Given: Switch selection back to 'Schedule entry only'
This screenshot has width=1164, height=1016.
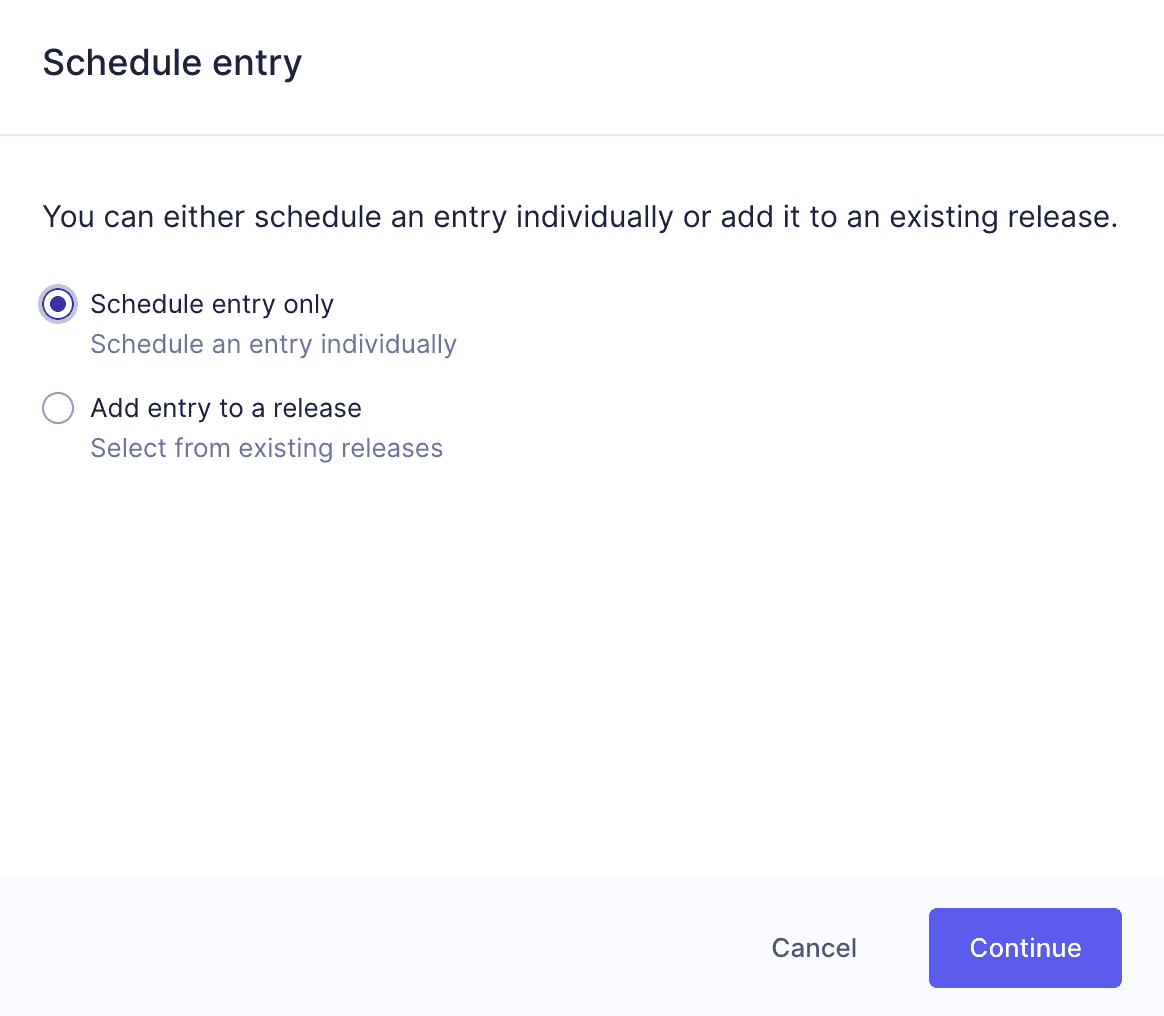Looking at the screenshot, I should click(57, 304).
